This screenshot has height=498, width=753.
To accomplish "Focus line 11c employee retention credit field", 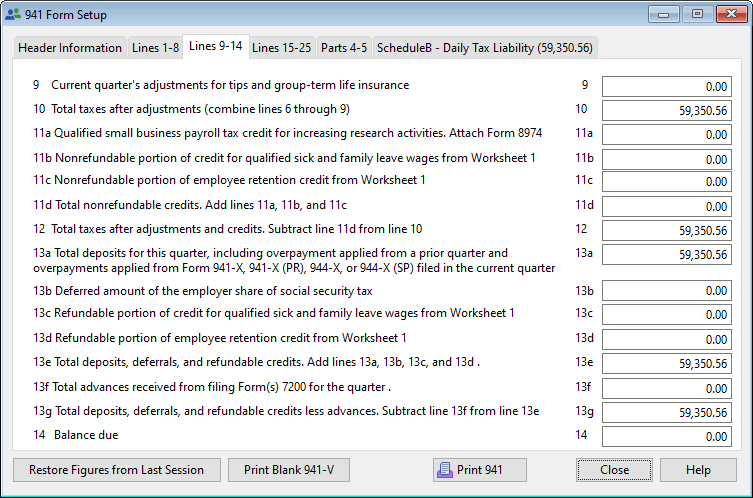I will pos(667,182).
